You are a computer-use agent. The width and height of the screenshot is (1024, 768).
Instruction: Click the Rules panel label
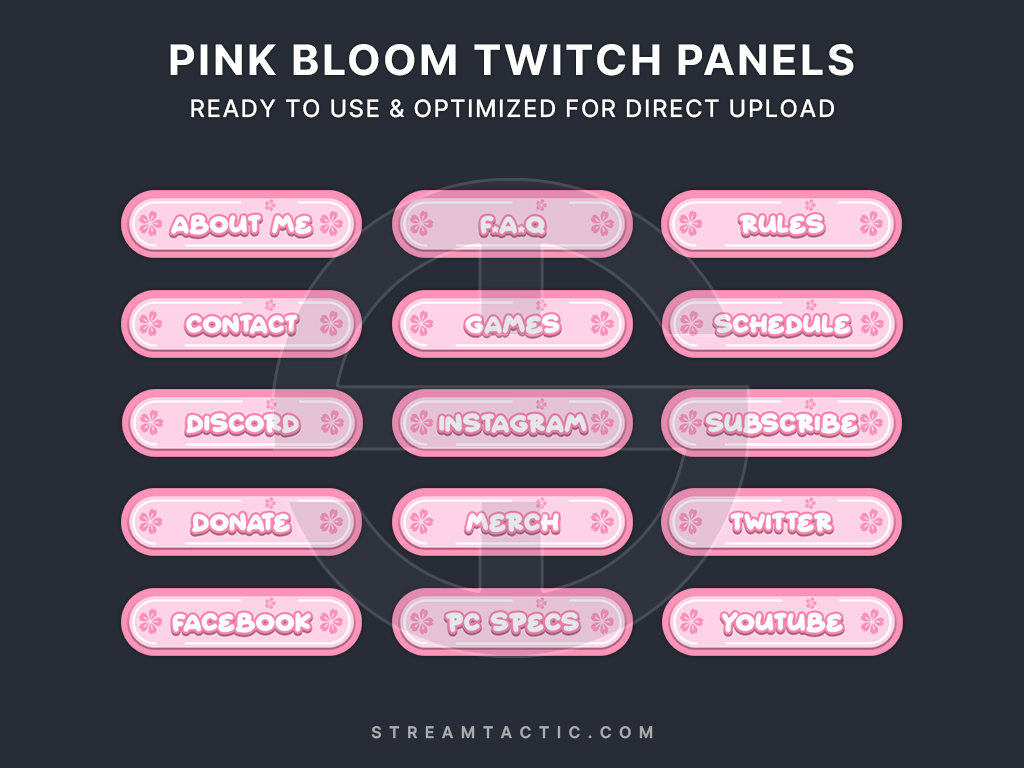pos(782,224)
